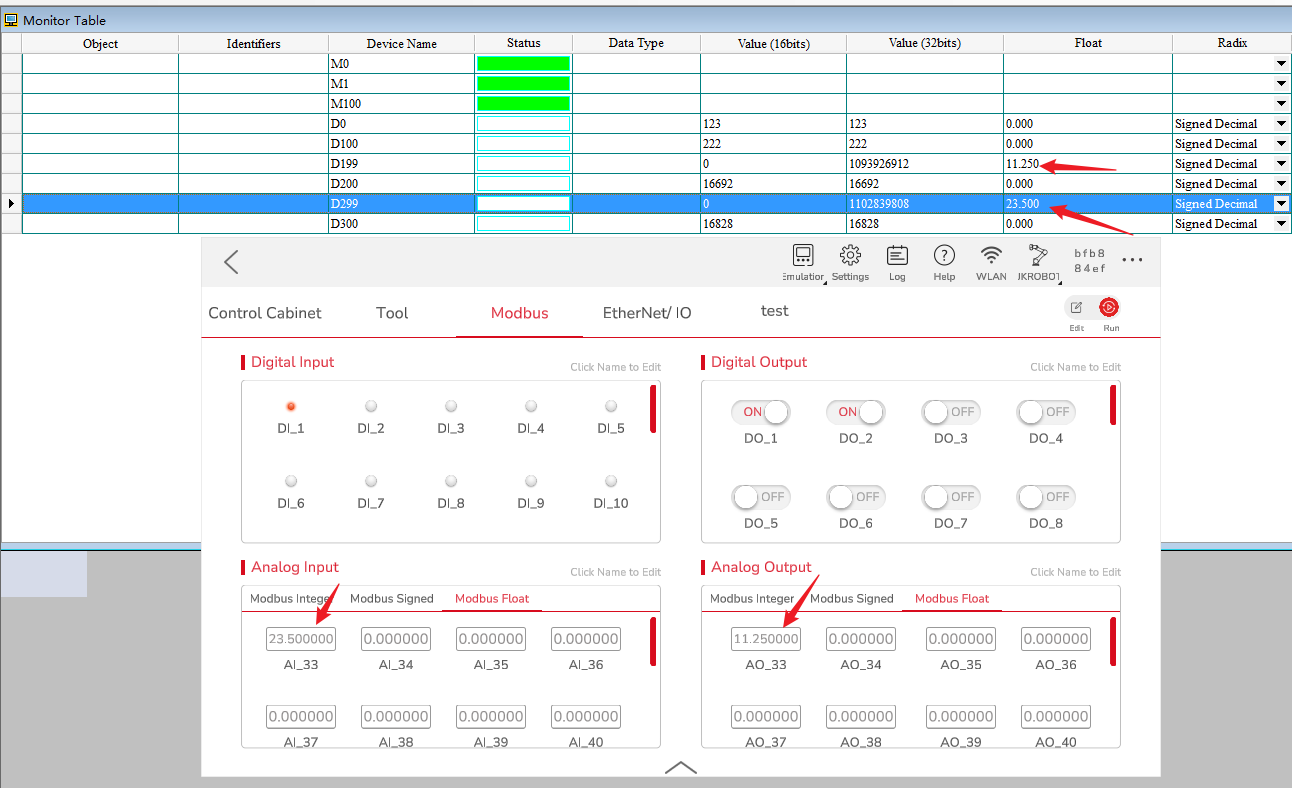
Task: Click the back arrow icon
Action: [x=231, y=262]
